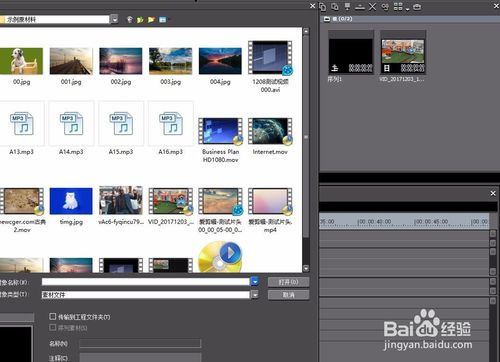
Task: Click the file list scrollbar thumb
Action: 306,137
